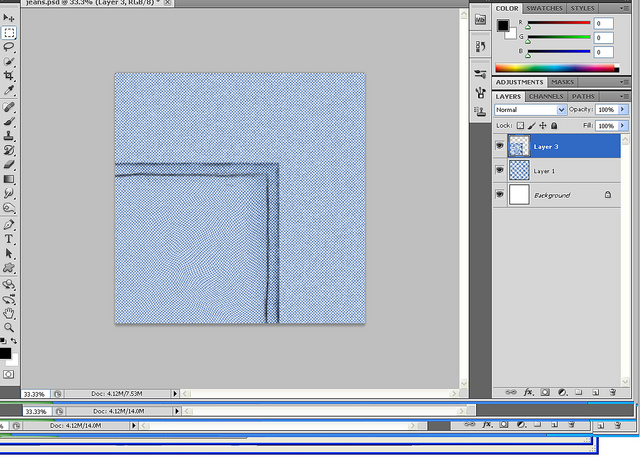640x464 pixels.
Task: Toggle lock transparent pixels
Action: pos(520,126)
